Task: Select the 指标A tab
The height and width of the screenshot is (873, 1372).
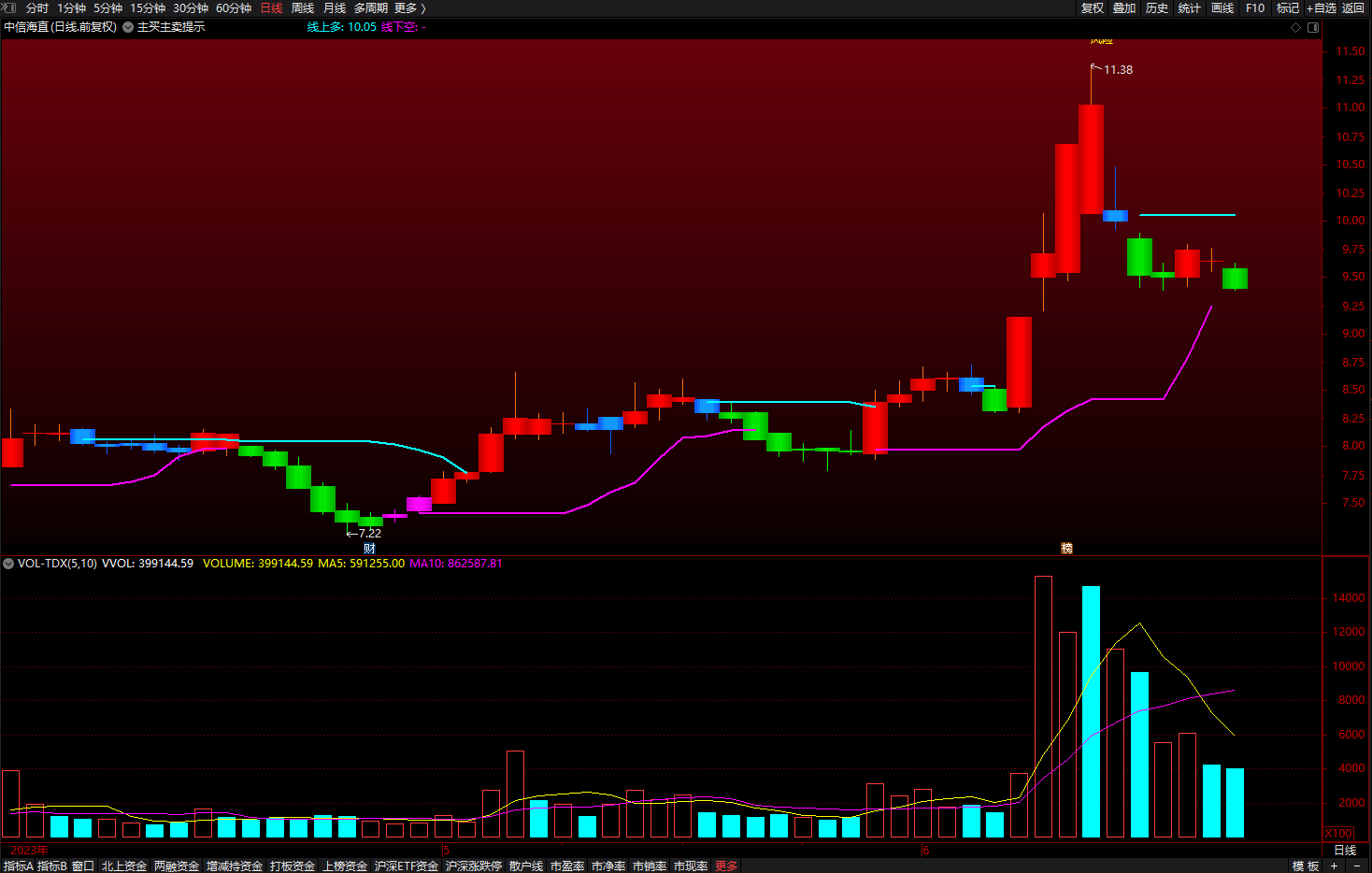Action: pos(19,866)
